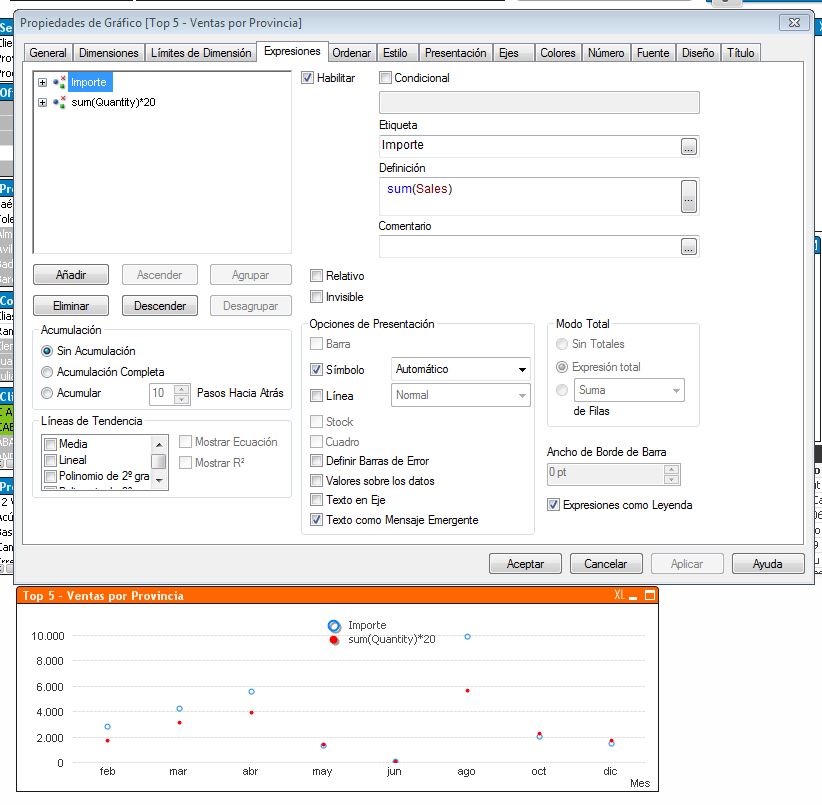Expand the sum(Quantity)*20 tree node
The width and height of the screenshot is (822, 805).
coord(42,102)
